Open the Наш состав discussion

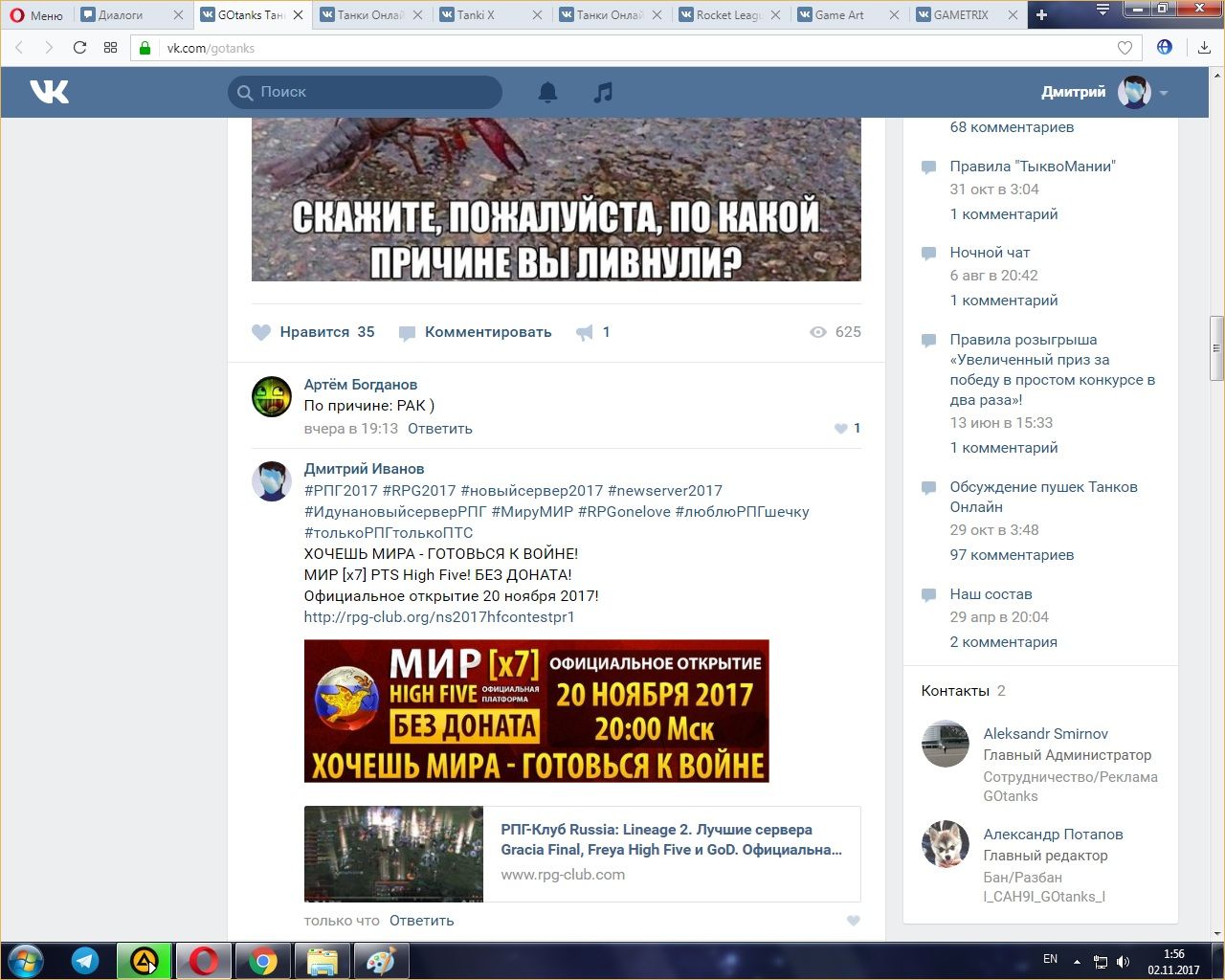click(x=991, y=594)
